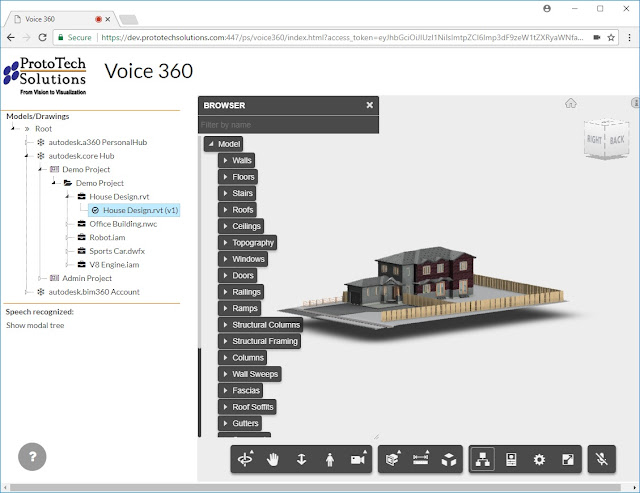Open Robot.iam model
Viewport: 640px width, 493px height.
[107, 237]
